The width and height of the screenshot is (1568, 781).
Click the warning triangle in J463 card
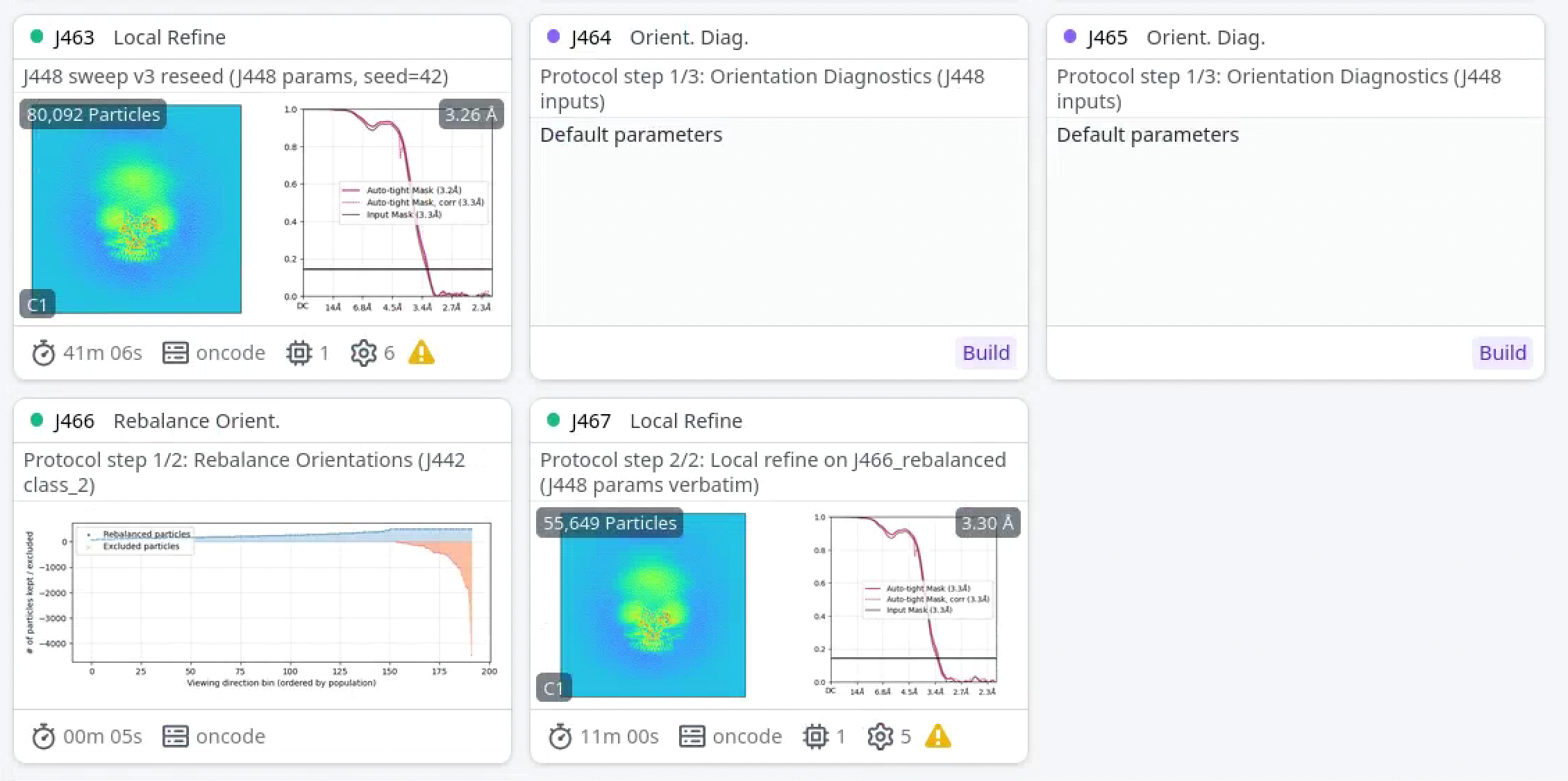pos(422,353)
